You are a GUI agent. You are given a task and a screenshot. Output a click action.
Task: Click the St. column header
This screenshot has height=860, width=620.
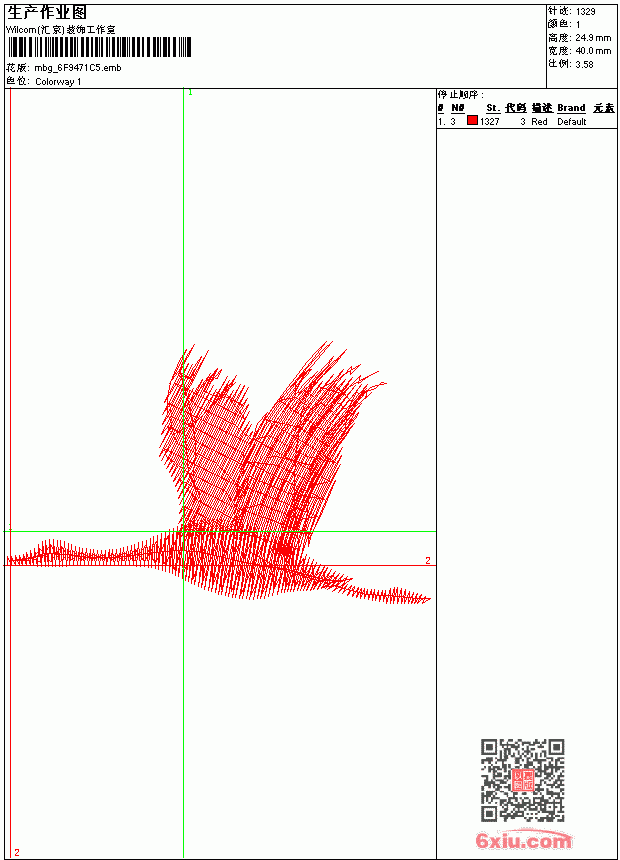click(x=493, y=108)
